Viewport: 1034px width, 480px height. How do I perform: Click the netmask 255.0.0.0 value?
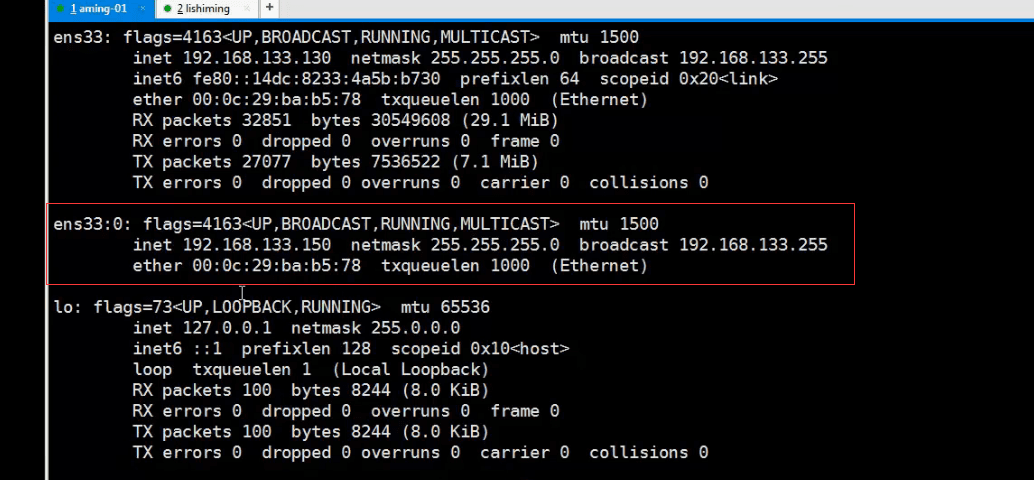[x=415, y=328]
